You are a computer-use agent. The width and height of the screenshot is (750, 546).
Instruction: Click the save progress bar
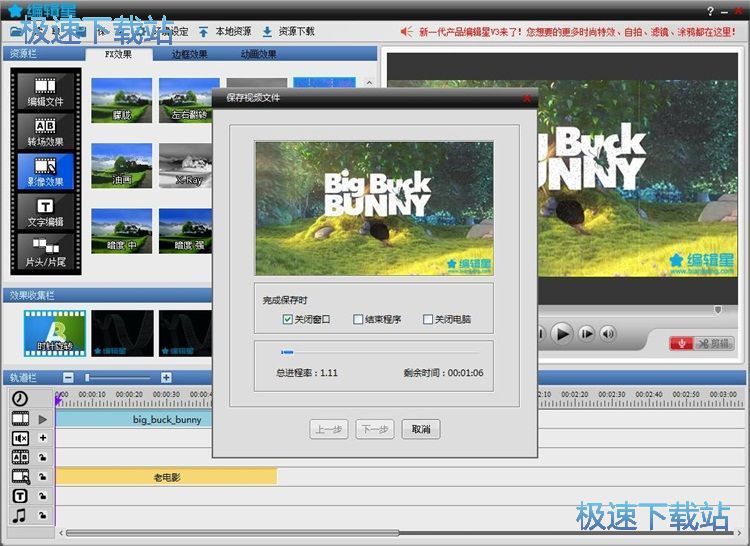(380, 352)
